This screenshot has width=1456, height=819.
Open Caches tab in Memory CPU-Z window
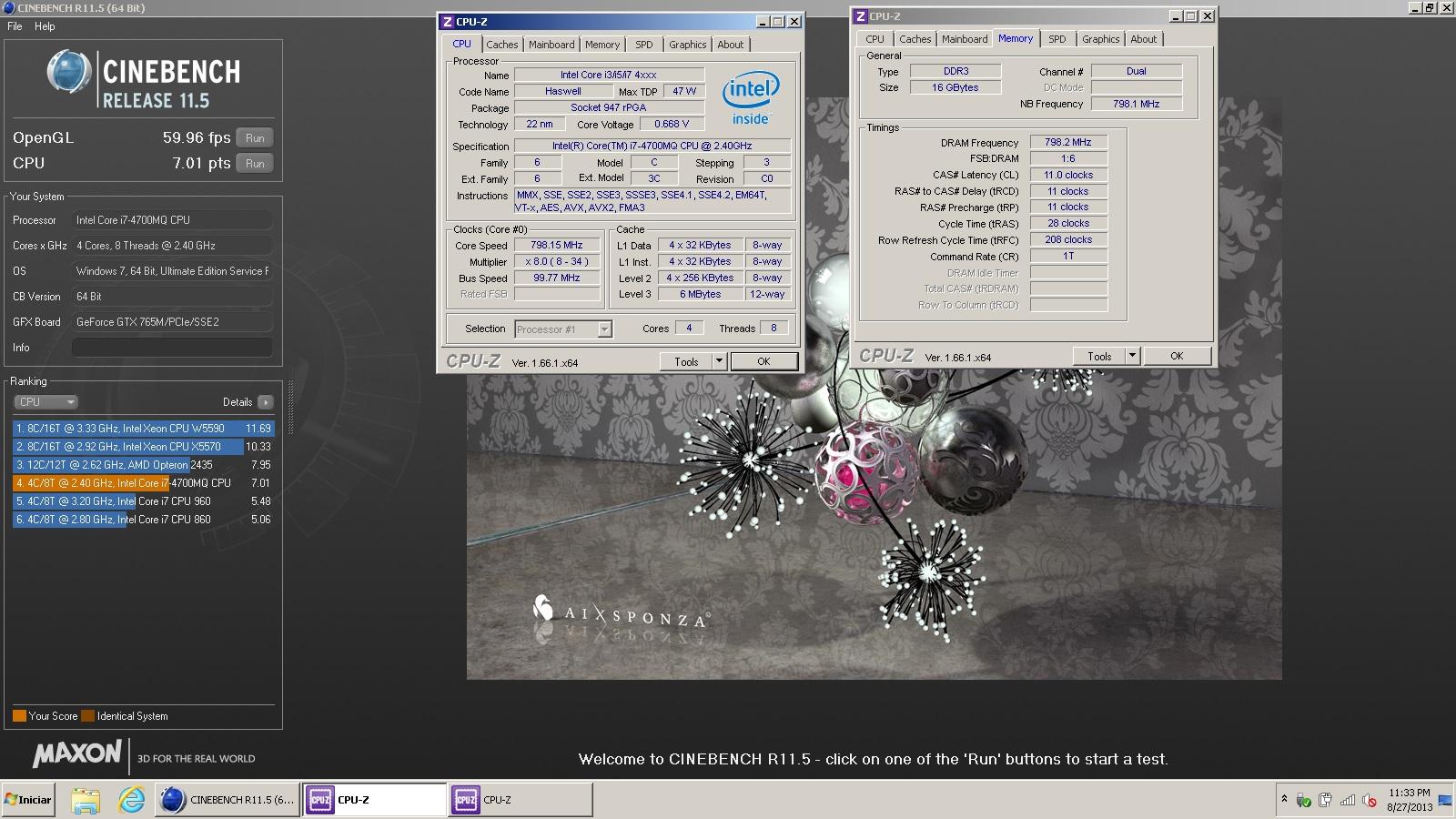(x=915, y=39)
